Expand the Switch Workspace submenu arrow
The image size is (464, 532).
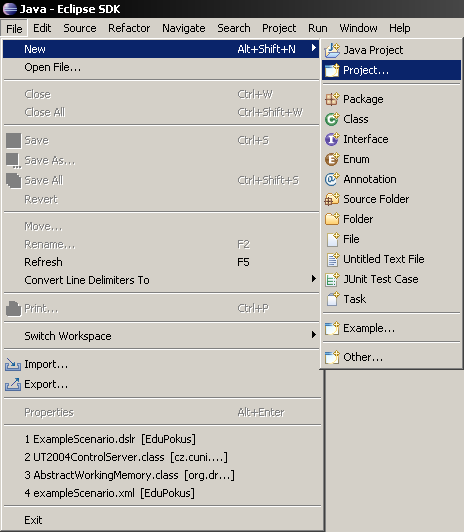[314, 335]
